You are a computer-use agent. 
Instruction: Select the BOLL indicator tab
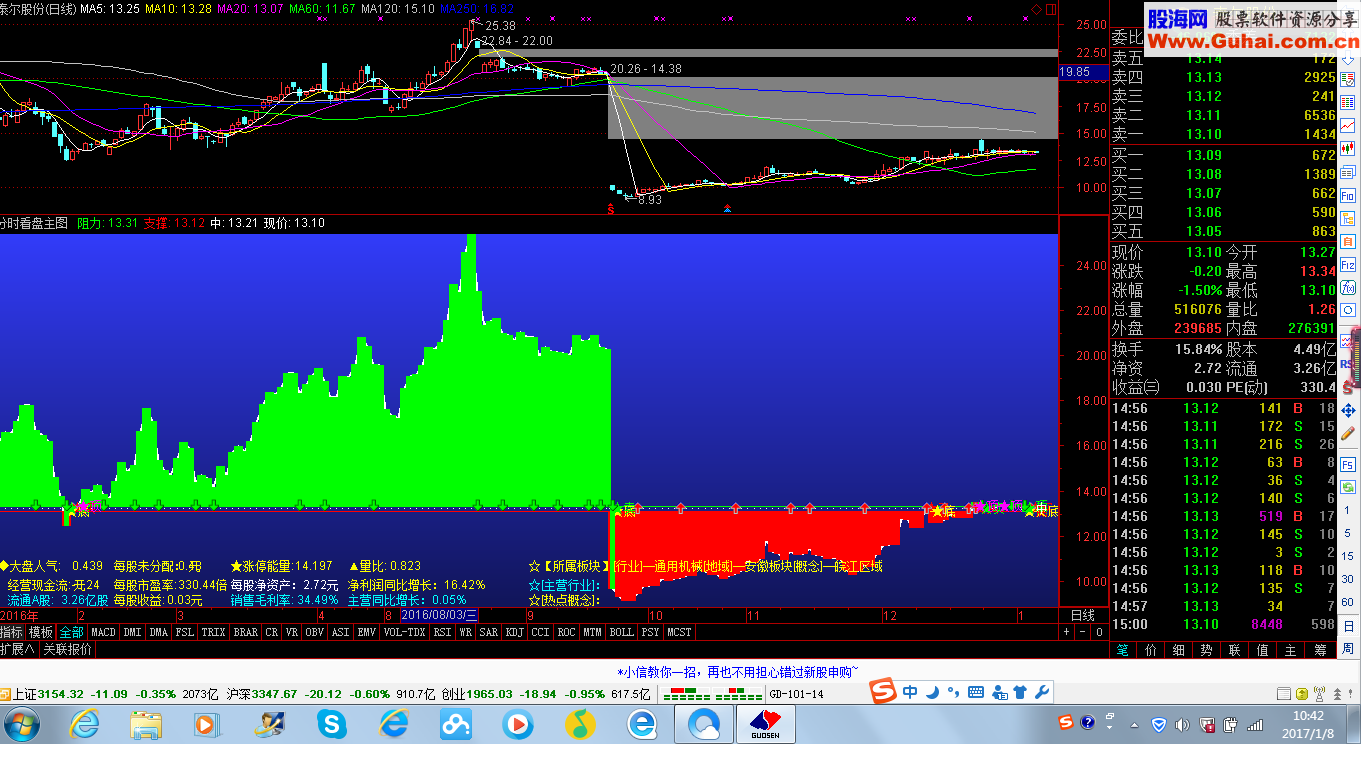621,632
